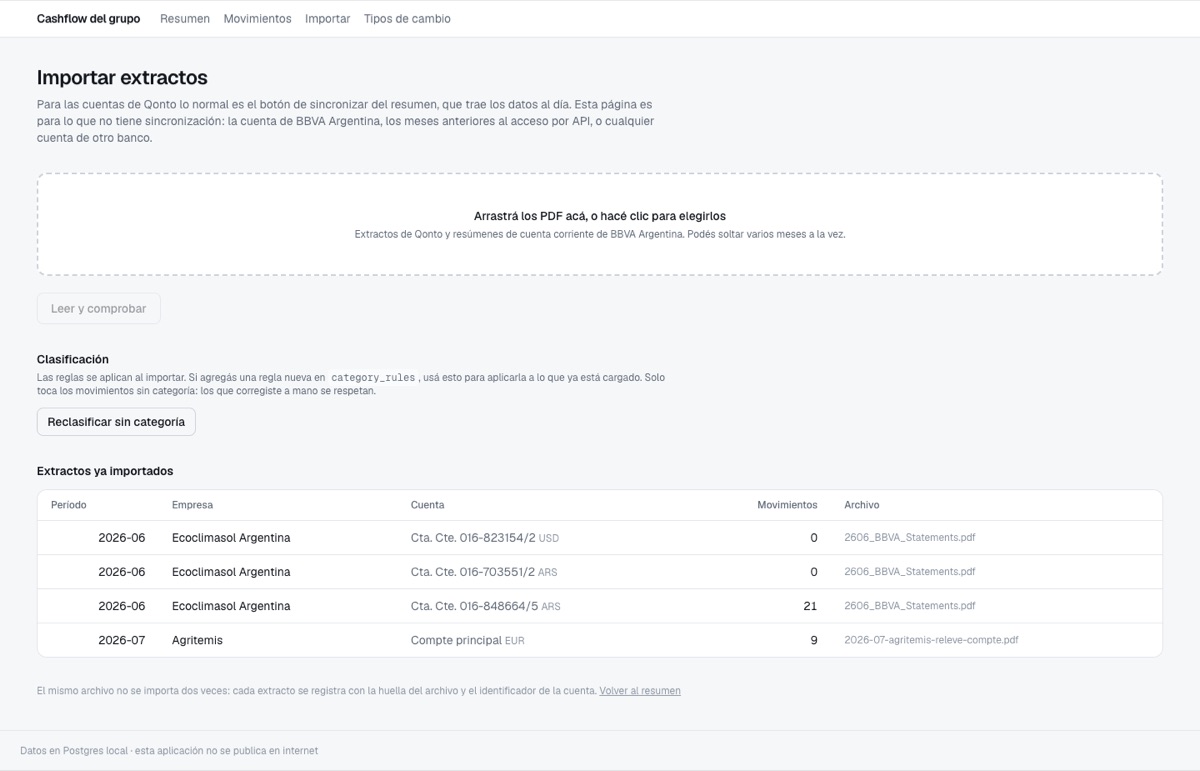Click period 2026-06 in the USD row

point(122,538)
